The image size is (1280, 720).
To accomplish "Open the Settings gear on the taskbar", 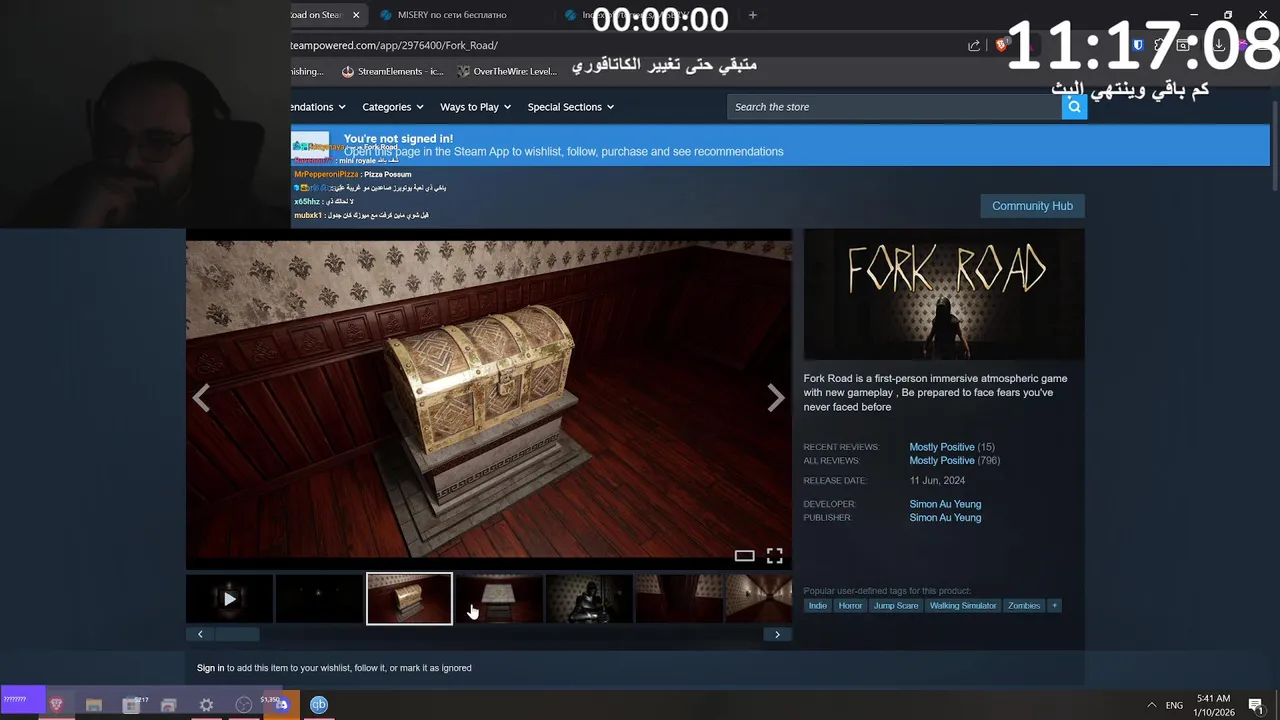I will pyautogui.click(x=206, y=705).
